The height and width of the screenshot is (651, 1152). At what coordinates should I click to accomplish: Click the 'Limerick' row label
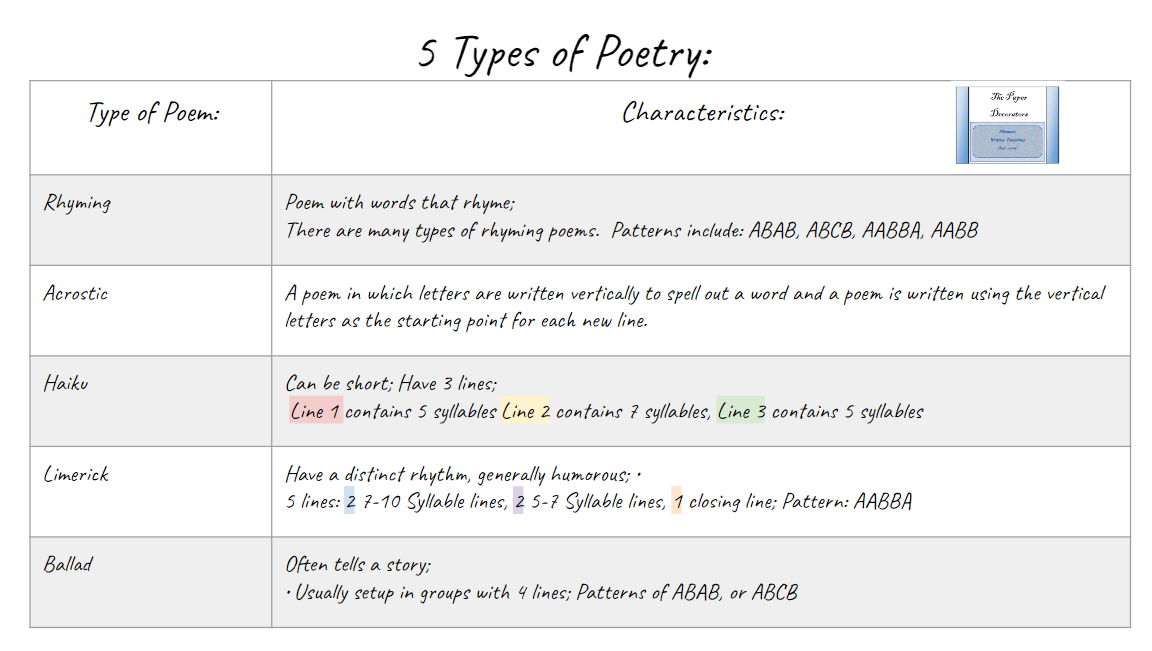76,474
